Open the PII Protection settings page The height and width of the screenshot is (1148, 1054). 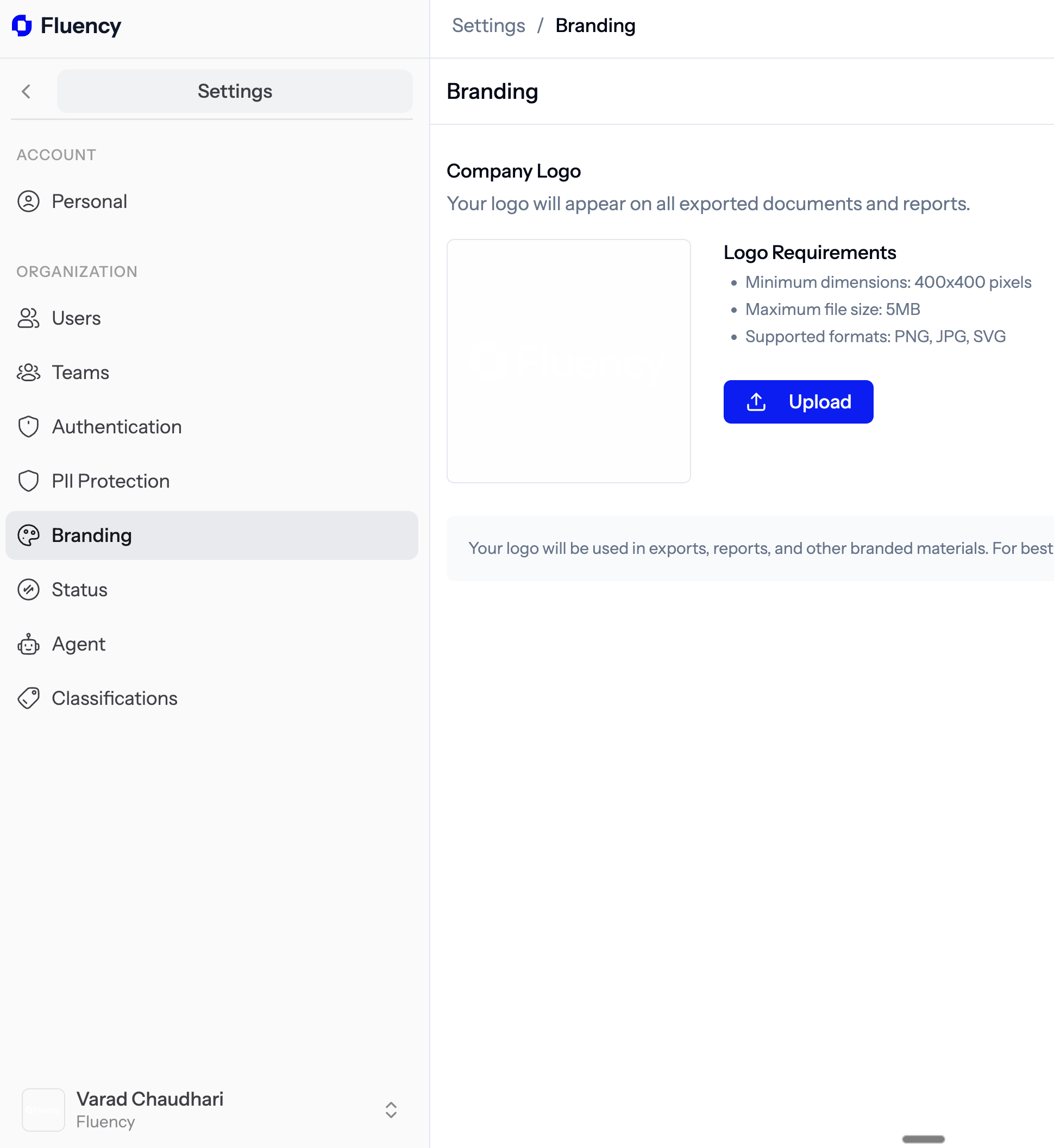111,481
